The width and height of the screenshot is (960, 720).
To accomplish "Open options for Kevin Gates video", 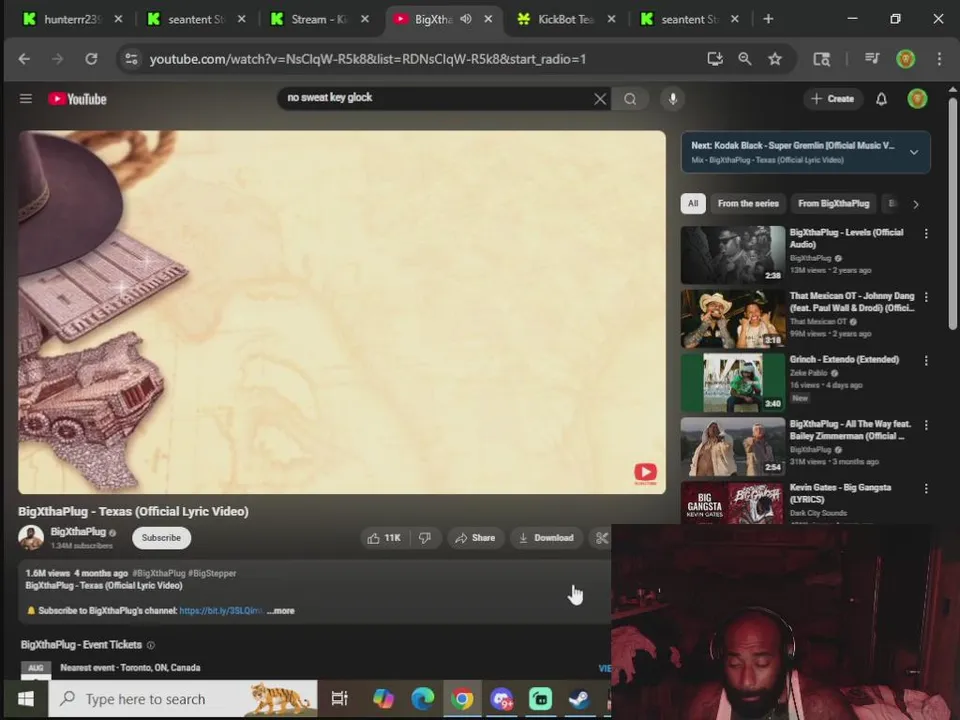I will tap(926, 488).
